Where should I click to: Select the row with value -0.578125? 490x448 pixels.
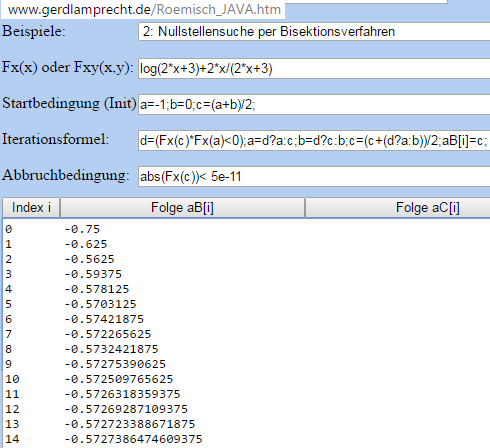point(247,289)
